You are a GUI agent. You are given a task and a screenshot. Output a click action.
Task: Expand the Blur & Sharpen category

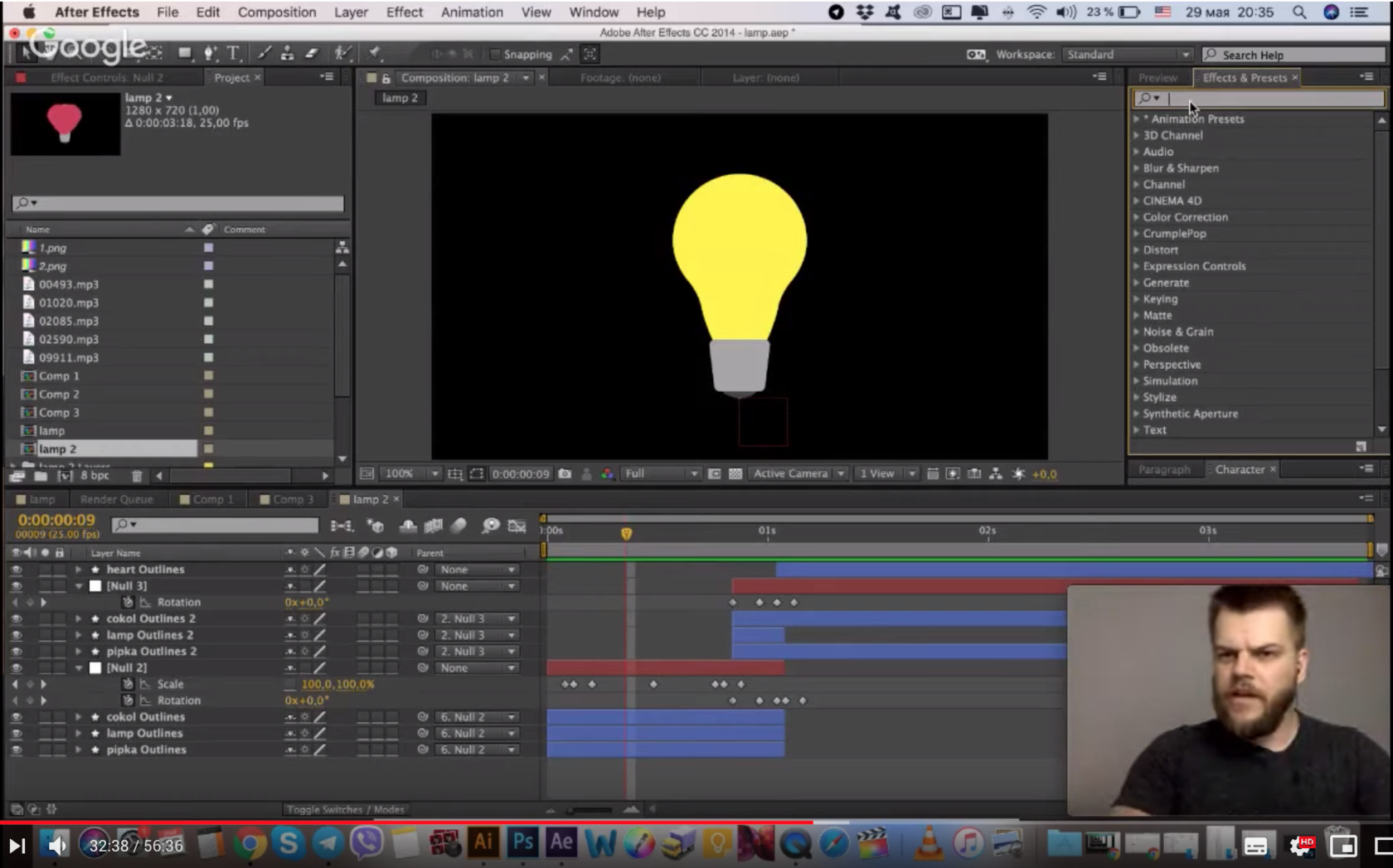click(x=1137, y=168)
